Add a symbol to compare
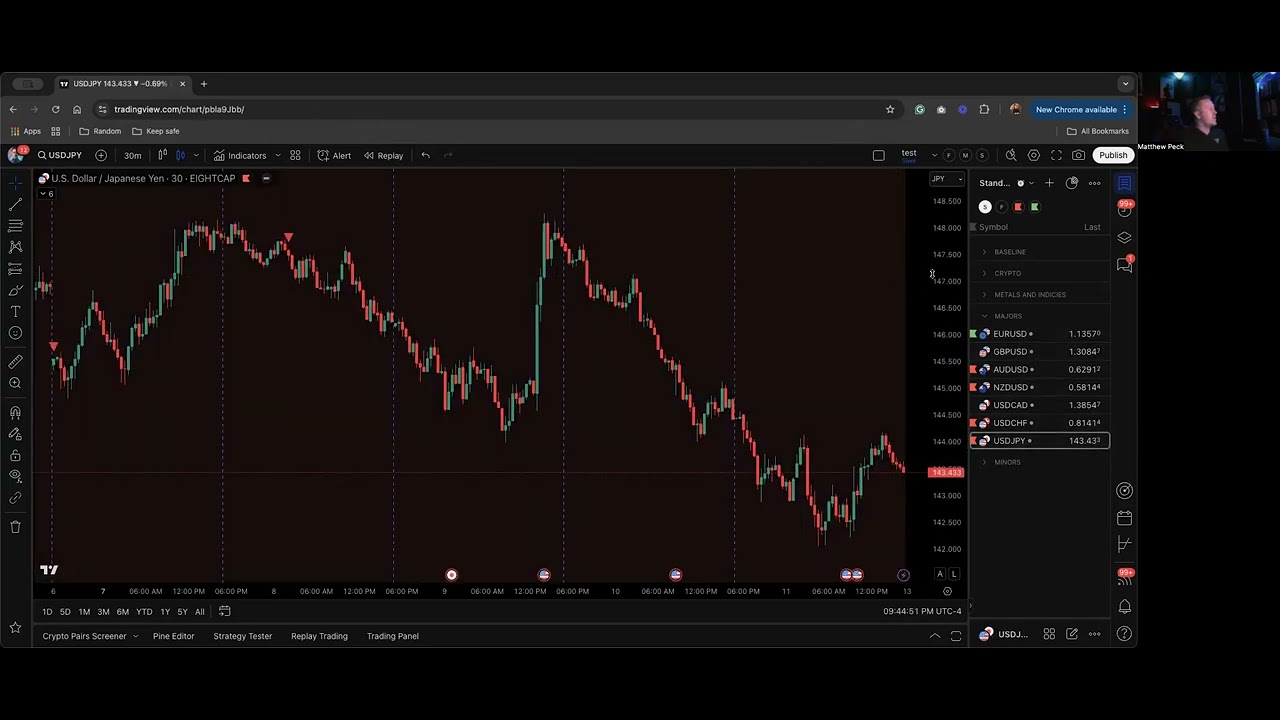The height and width of the screenshot is (720, 1280). 101,155
